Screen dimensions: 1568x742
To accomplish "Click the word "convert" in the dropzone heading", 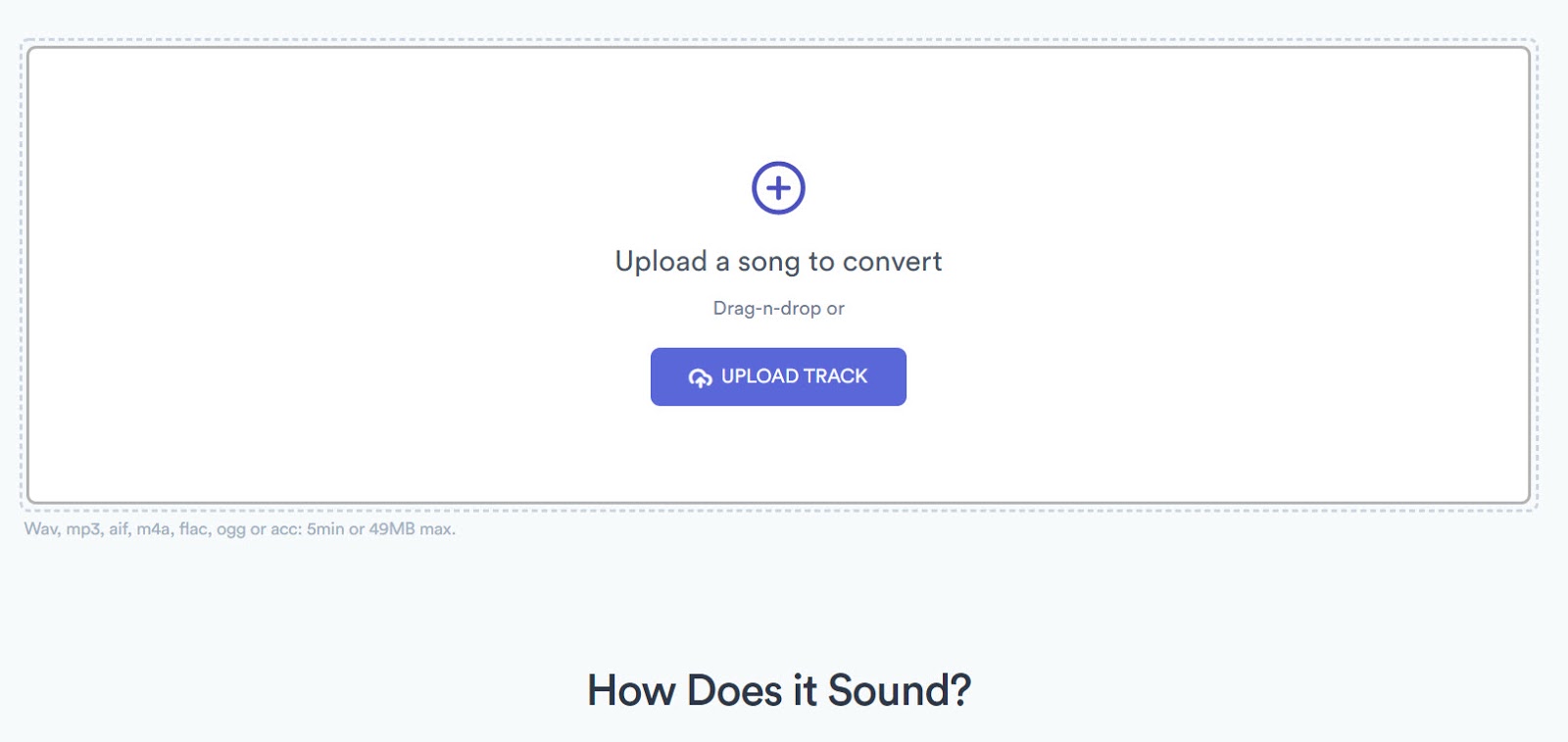I will (892, 262).
